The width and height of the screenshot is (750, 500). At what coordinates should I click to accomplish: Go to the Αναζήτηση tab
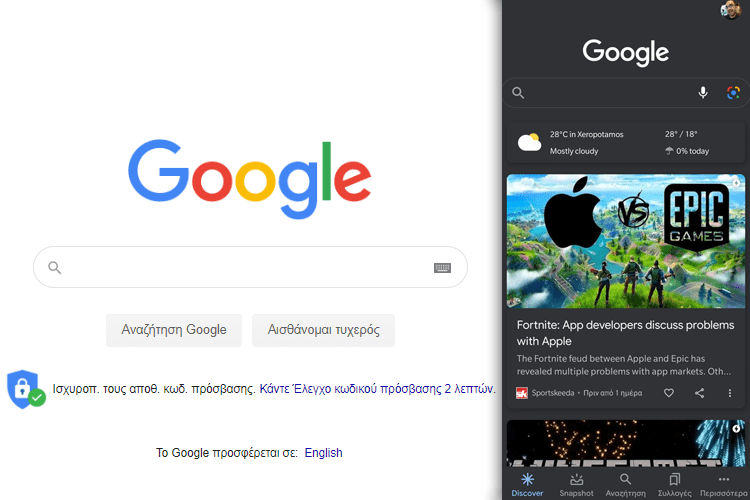625,485
